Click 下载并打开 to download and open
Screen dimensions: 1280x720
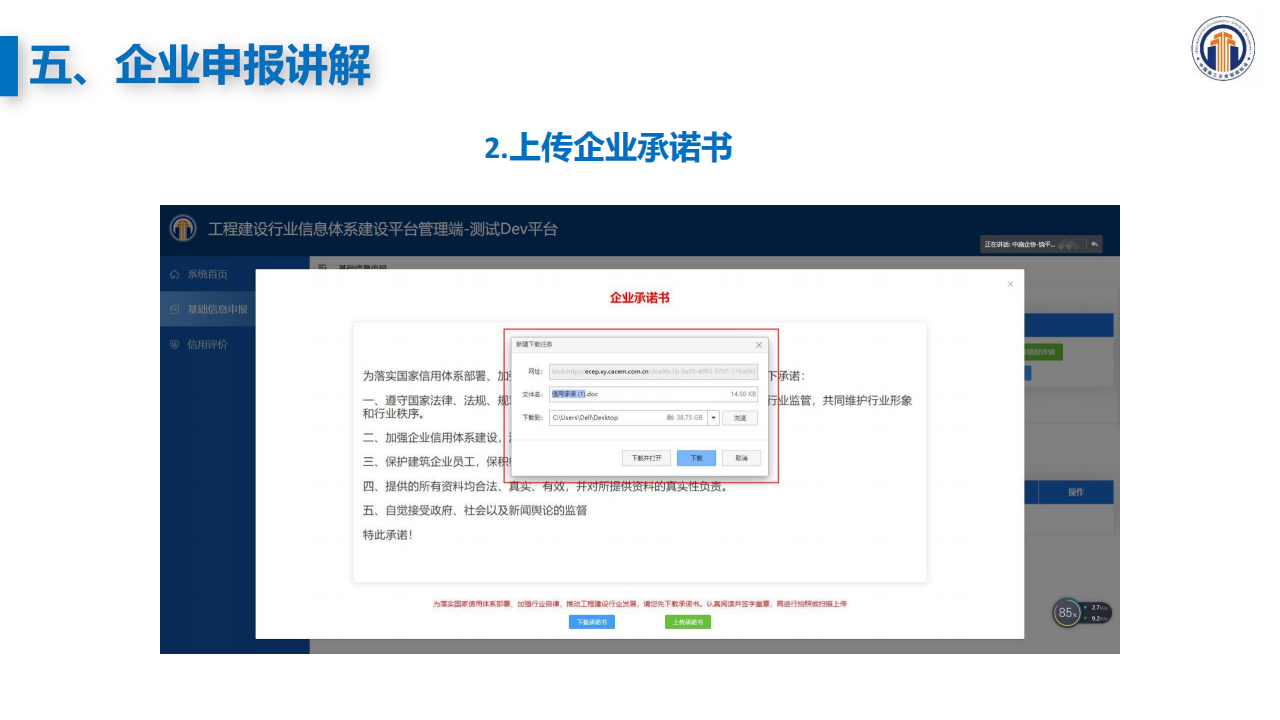pos(646,458)
